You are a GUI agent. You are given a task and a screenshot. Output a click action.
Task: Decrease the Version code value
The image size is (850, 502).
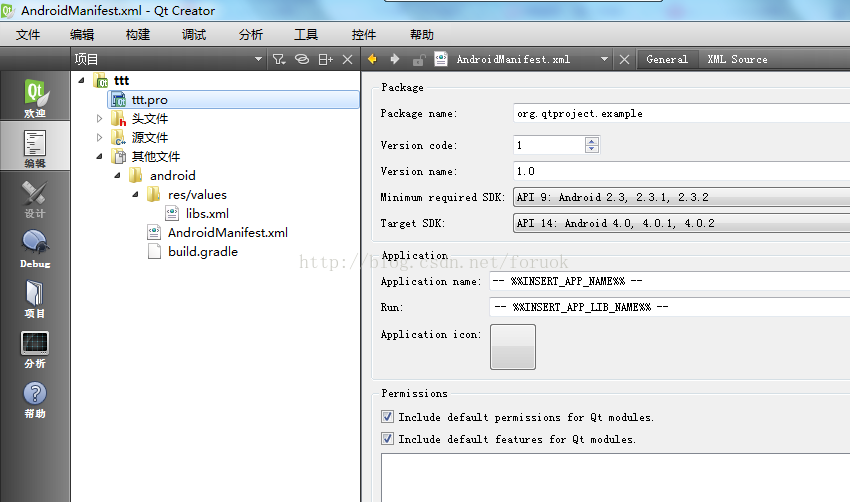pyautogui.click(x=592, y=149)
